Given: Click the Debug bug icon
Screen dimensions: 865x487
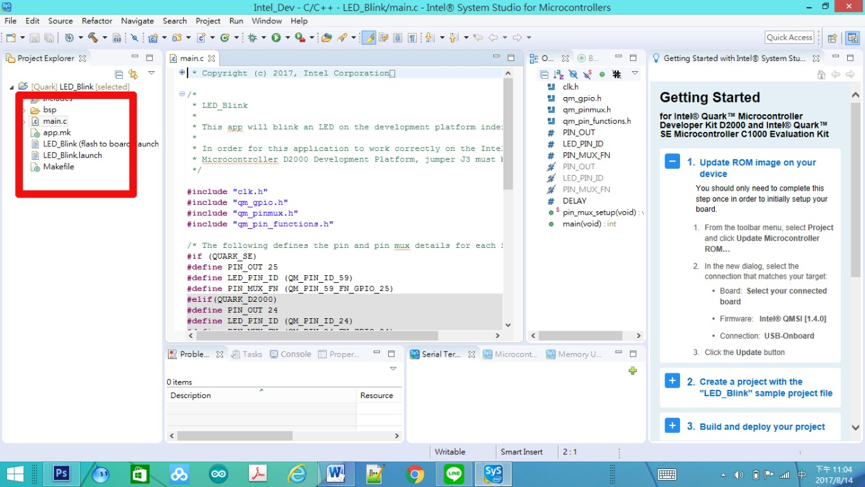Looking at the screenshot, I should point(252,38).
